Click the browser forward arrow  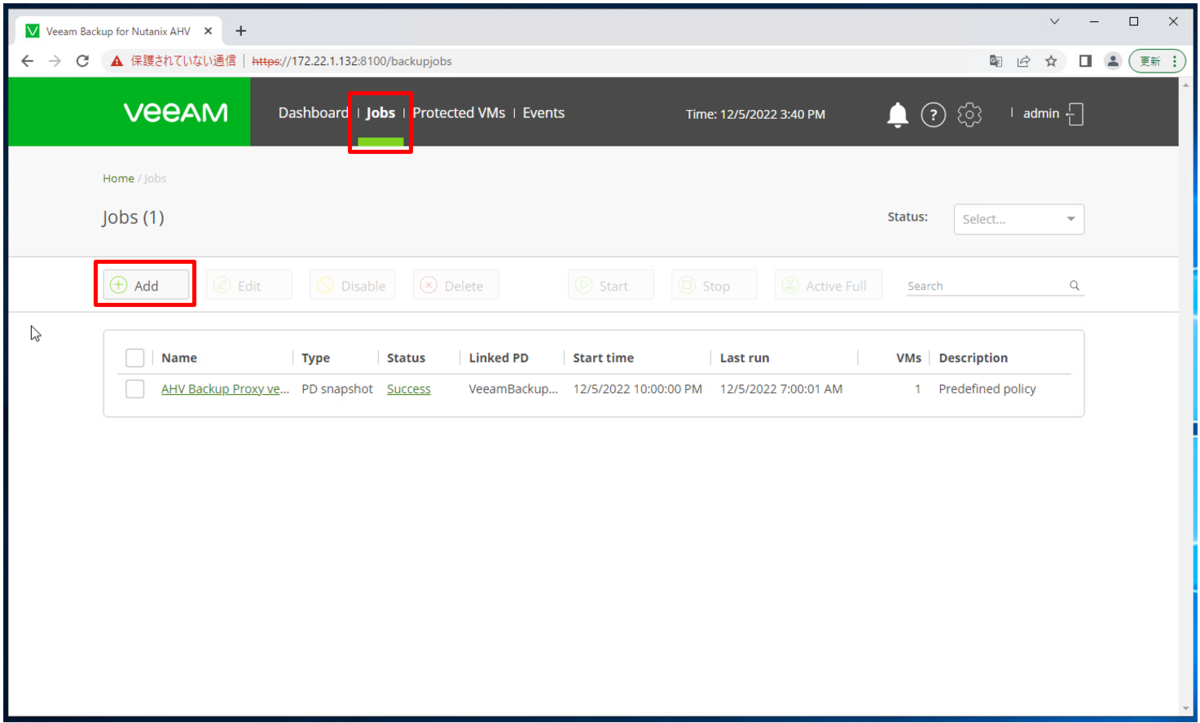click(55, 61)
